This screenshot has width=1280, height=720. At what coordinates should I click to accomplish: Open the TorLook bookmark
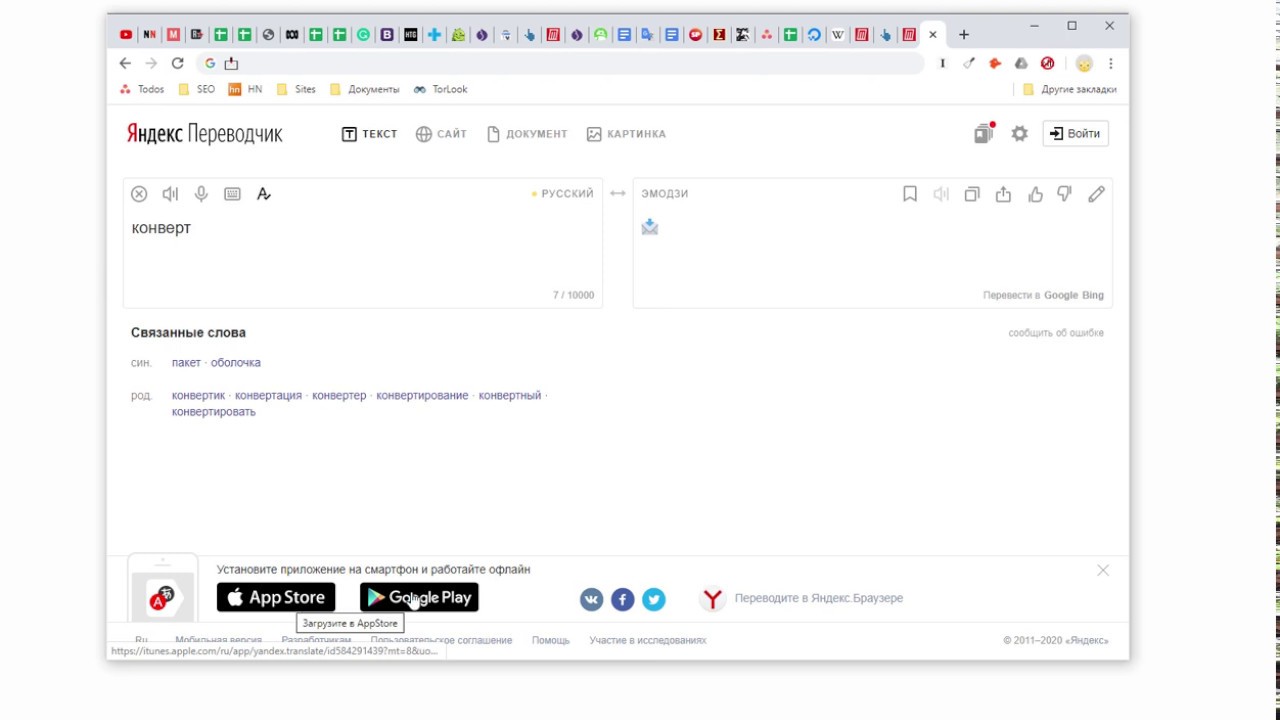440,89
